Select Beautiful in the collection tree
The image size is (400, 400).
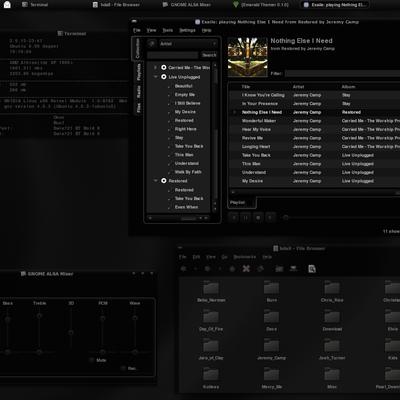pyautogui.click(x=184, y=86)
